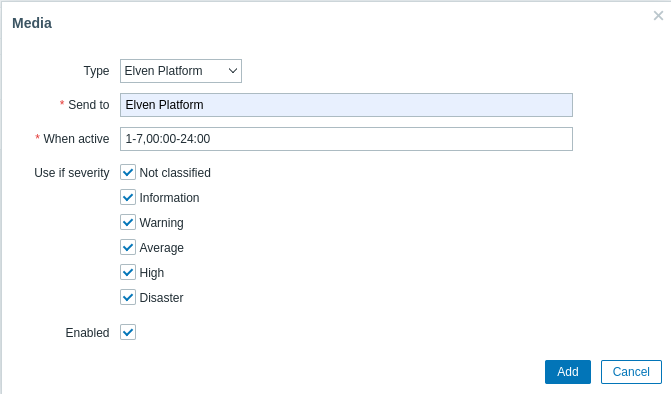Click the 'Not classified' label text
Image resolution: width=671 pixels, height=394 pixels.
[x=175, y=173]
